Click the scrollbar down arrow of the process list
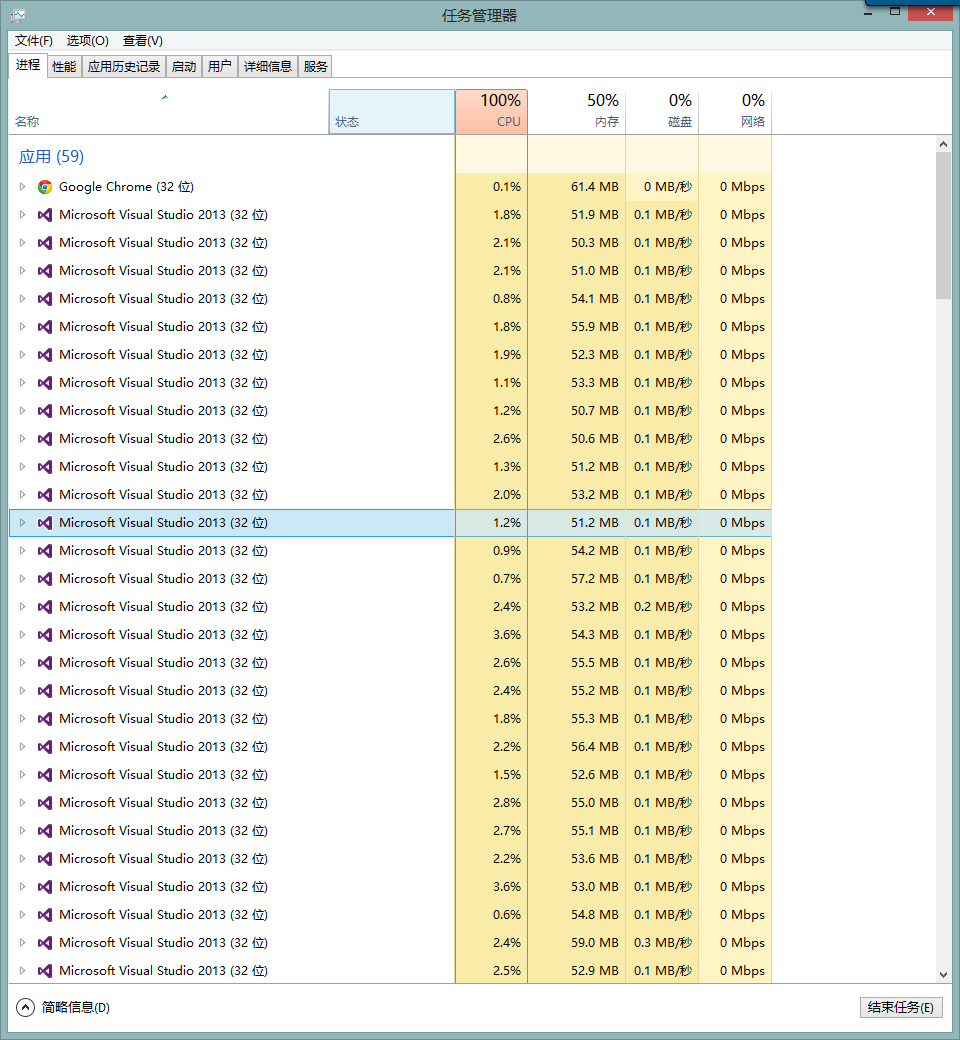 pyautogui.click(x=943, y=974)
